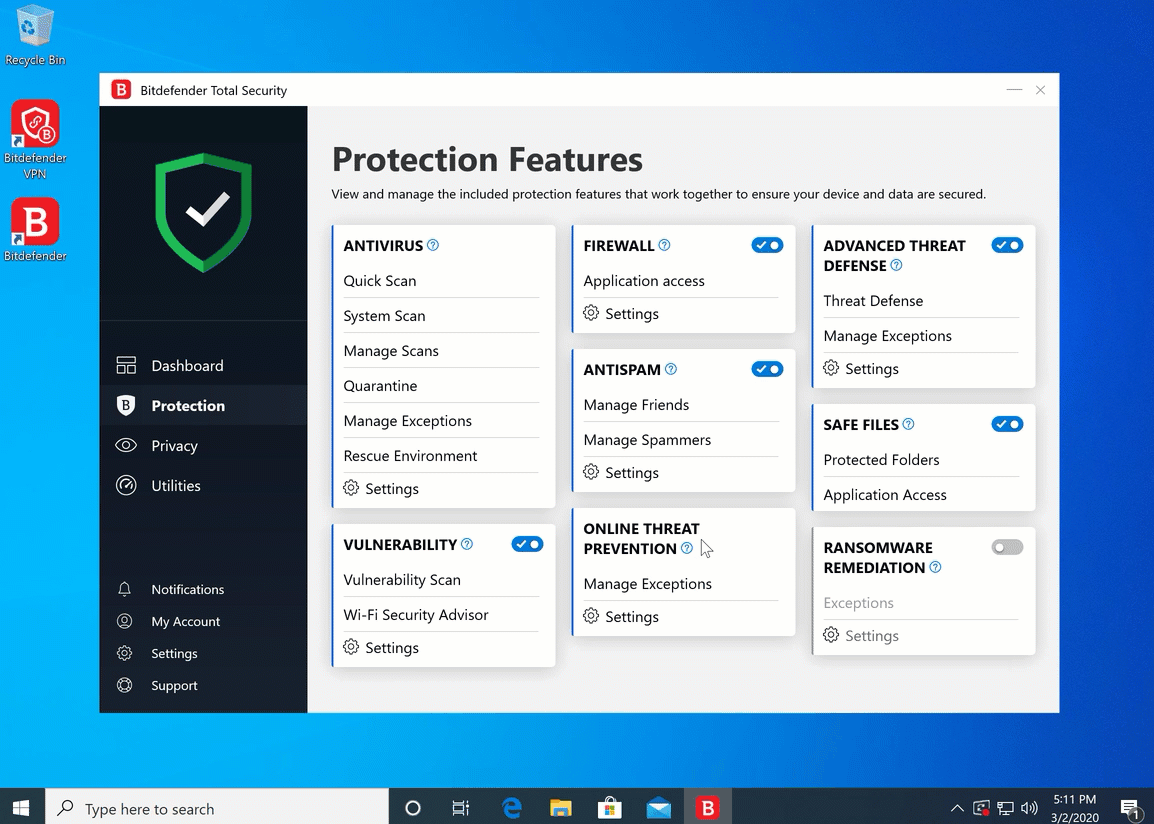Toggle the Safe Files switch
Viewport: 1154px width, 824px height.
1007,424
